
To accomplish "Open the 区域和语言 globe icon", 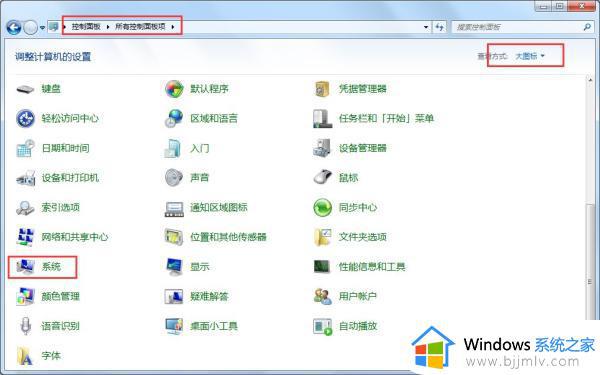I will [174, 119].
